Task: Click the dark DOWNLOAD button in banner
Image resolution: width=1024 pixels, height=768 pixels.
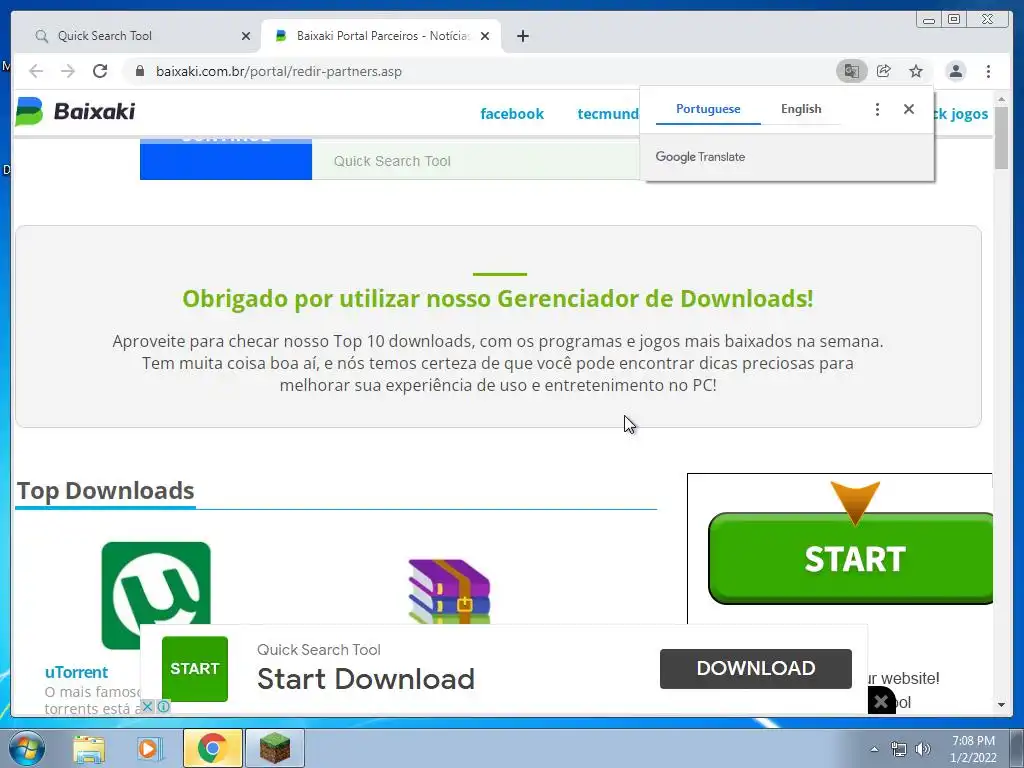Action: click(x=756, y=668)
